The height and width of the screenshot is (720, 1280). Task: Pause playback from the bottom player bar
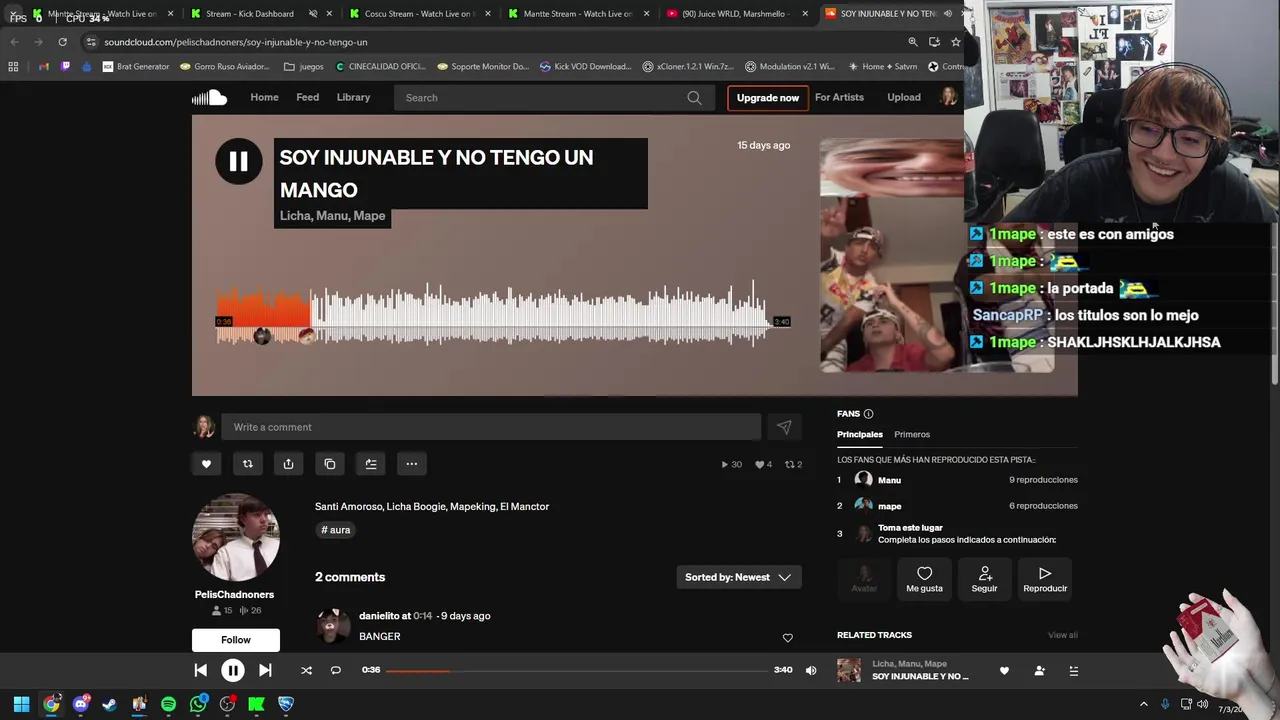coord(232,670)
